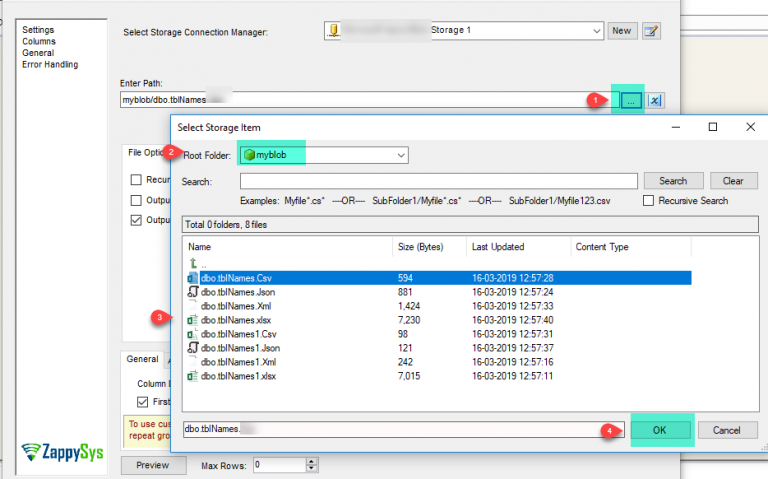Image resolution: width=768 pixels, height=479 pixels.
Task: Open the Root Folder myblob dropdown
Action: point(400,155)
